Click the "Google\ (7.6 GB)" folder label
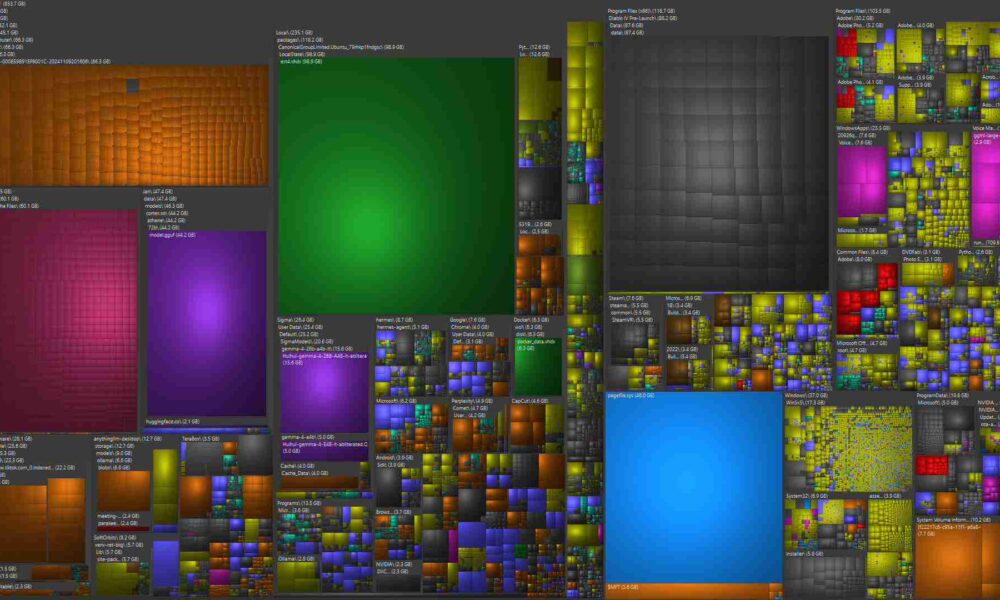The image size is (1000, 600). coord(467,320)
